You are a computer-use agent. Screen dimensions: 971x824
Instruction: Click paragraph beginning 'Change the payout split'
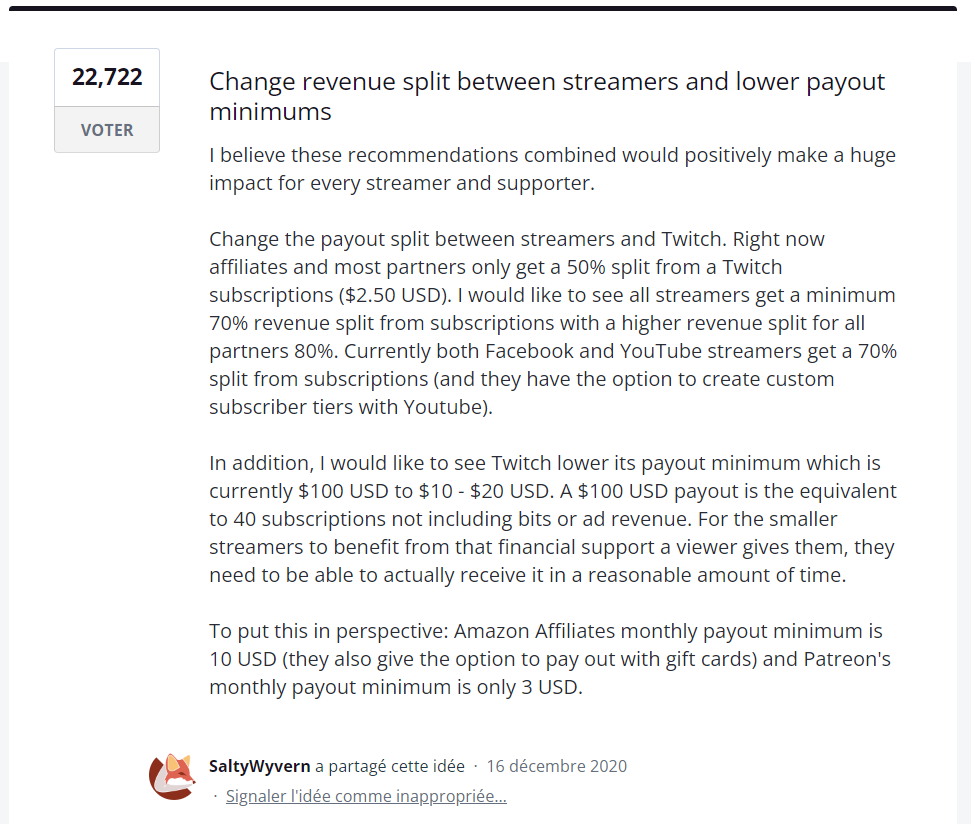(x=552, y=323)
